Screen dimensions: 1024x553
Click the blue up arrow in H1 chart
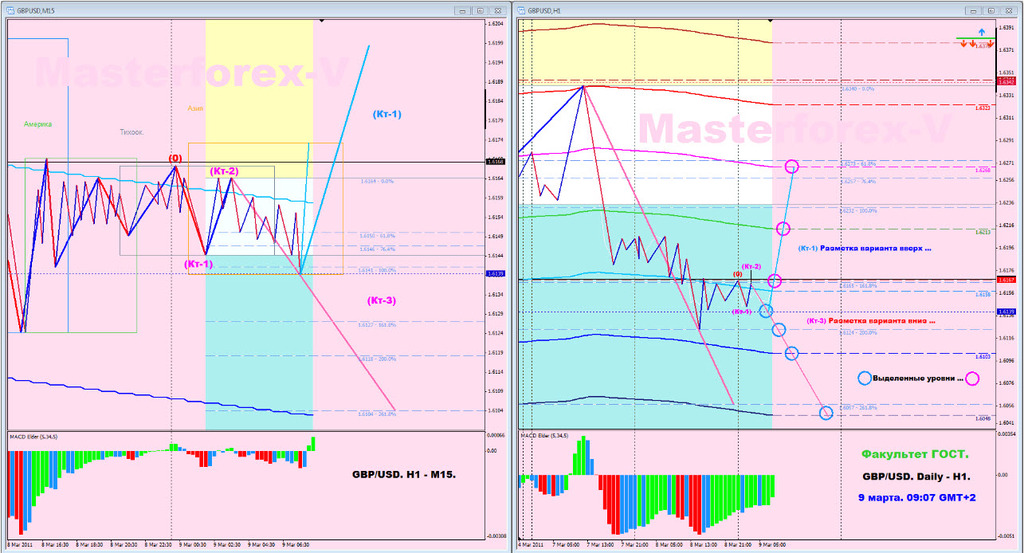point(982,31)
